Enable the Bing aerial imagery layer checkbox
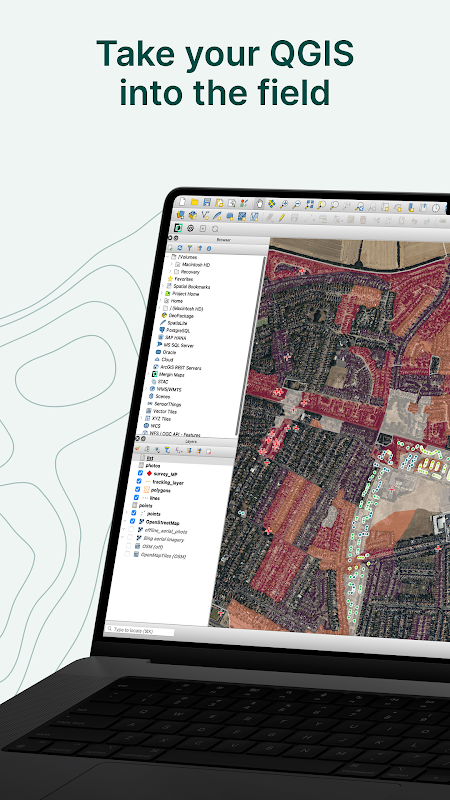450x800 pixels. coord(130,537)
